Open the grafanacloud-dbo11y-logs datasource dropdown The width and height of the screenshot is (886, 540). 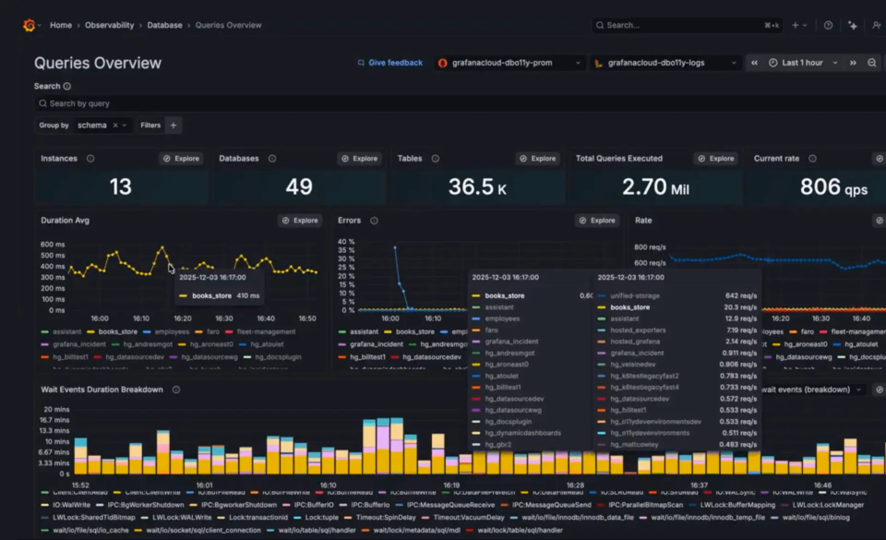666,63
